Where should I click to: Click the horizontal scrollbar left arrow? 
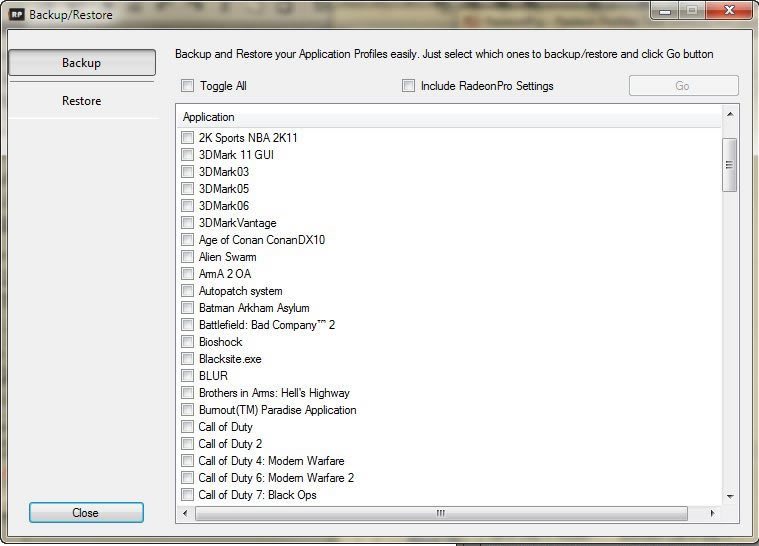pos(185,513)
